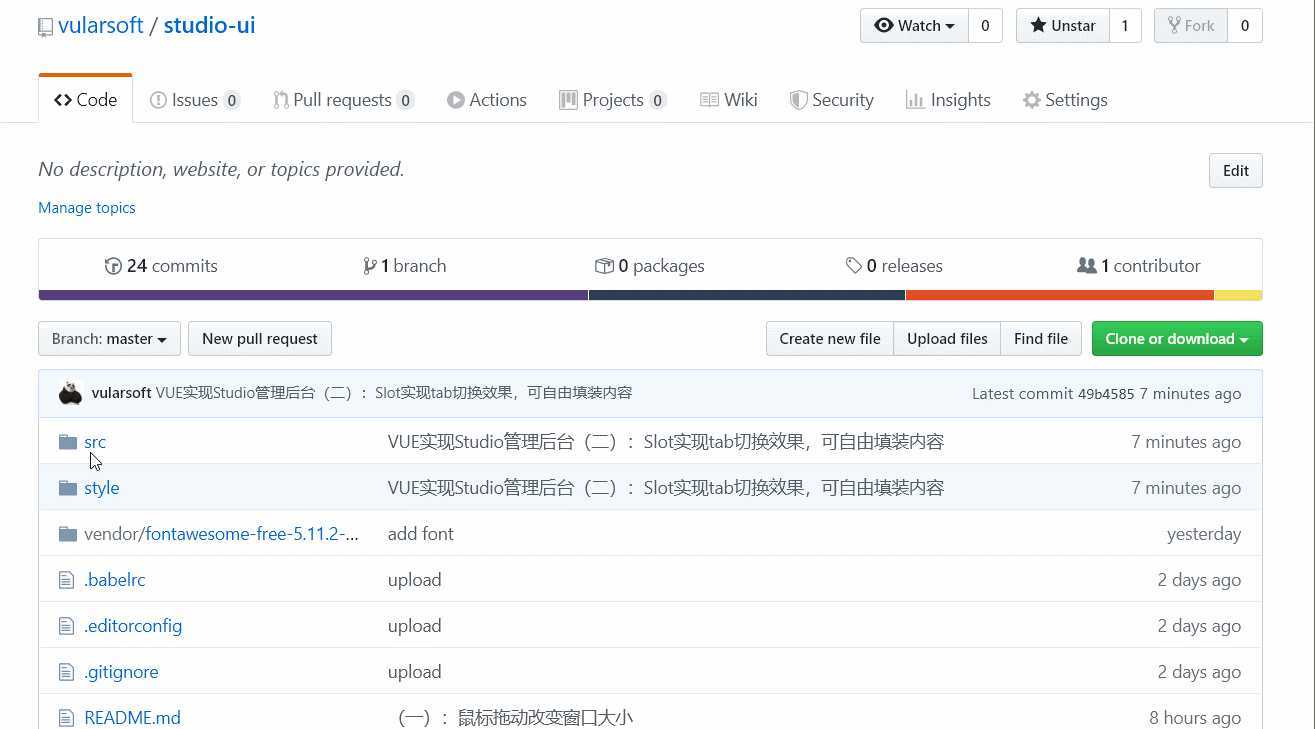Open the 0 packages link
The height and width of the screenshot is (729, 1315).
pos(650,266)
